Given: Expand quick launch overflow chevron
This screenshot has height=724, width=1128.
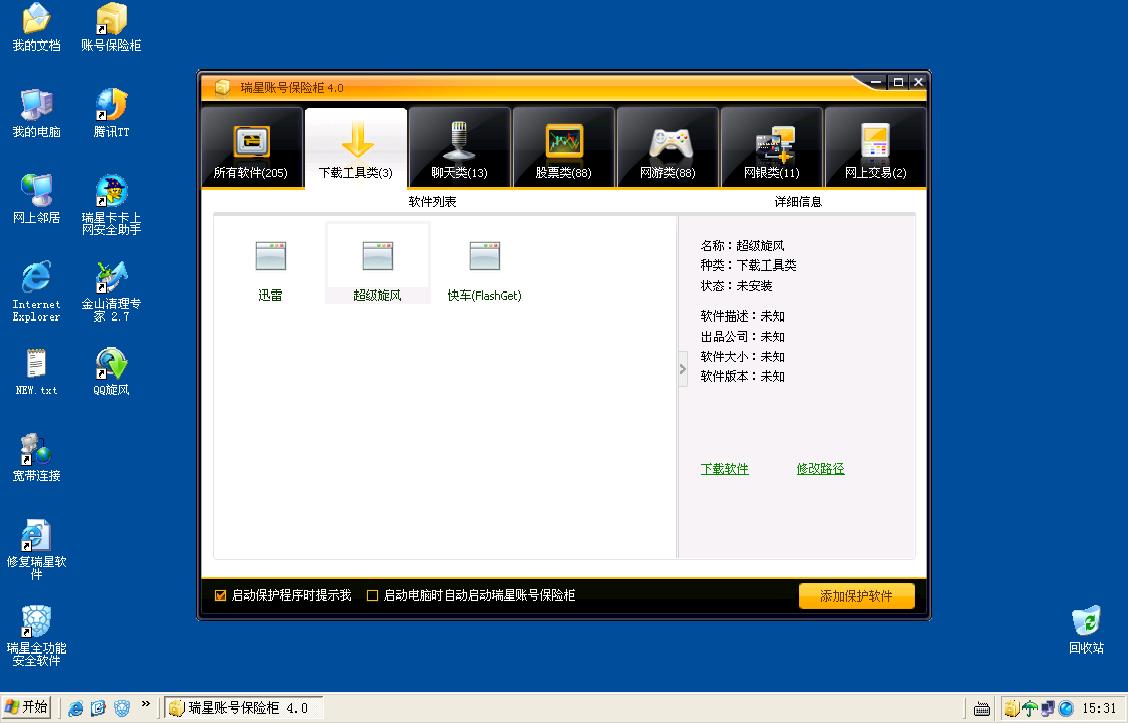Looking at the screenshot, I should pyautogui.click(x=146, y=704).
